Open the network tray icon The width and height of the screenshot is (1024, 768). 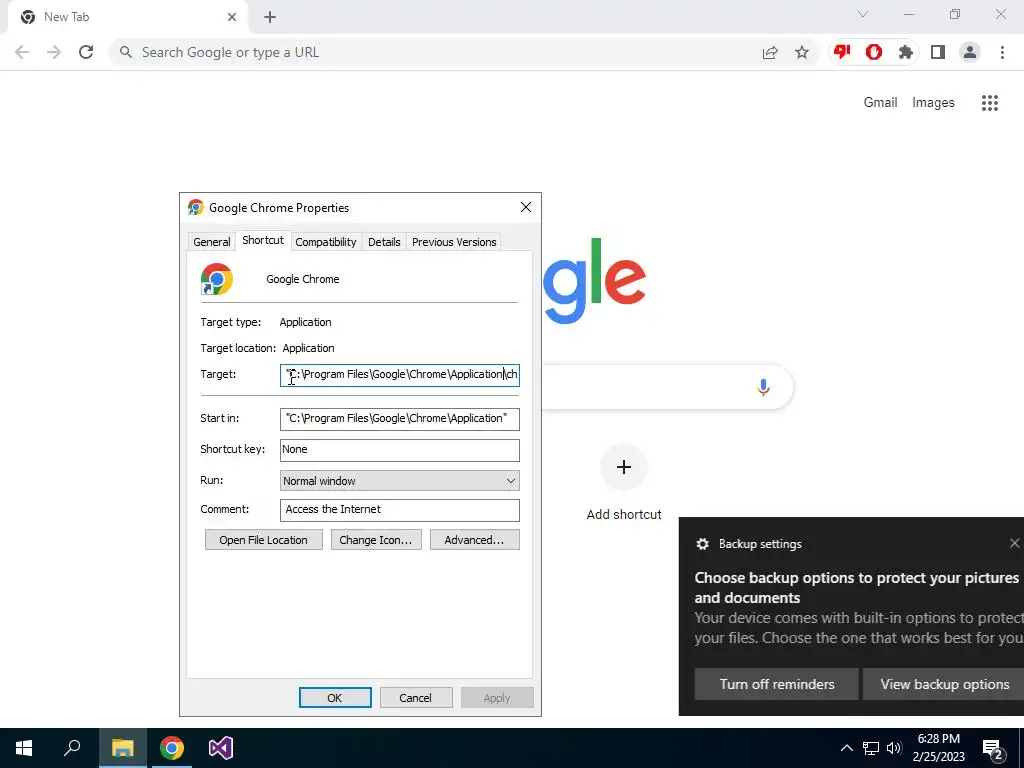(871, 748)
